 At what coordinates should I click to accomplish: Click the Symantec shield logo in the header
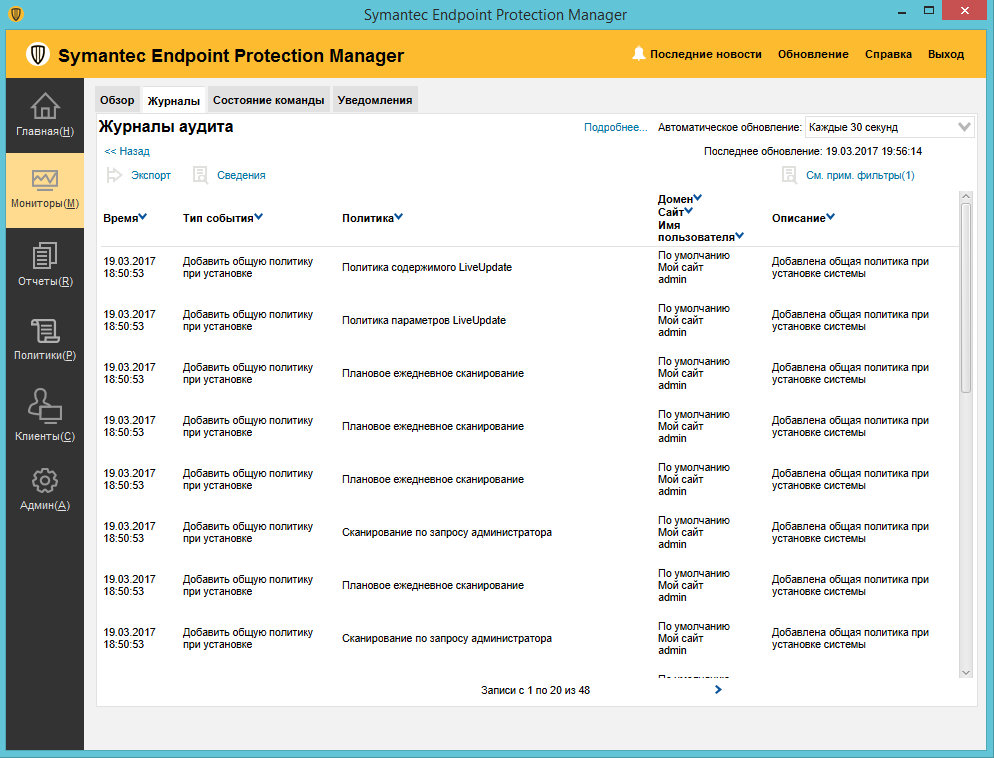(38, 55)
